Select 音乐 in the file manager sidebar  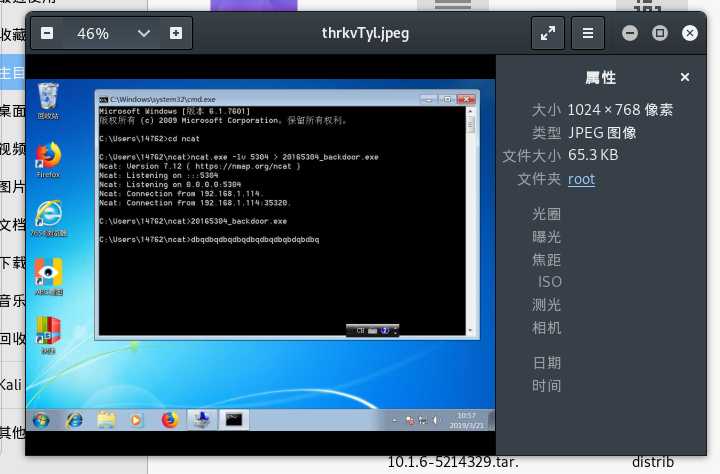coord(12,301)
